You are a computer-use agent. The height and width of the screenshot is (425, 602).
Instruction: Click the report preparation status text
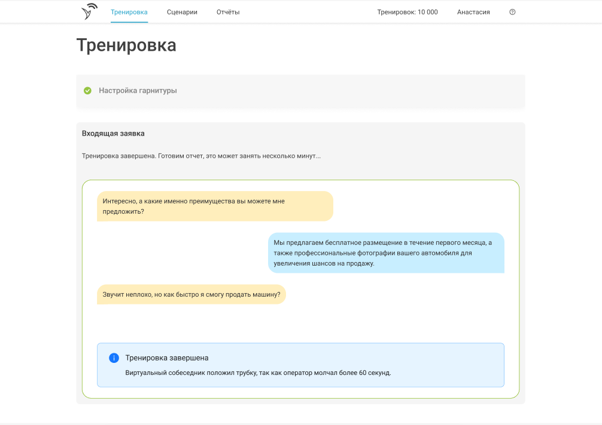click(x=201, y=156)
